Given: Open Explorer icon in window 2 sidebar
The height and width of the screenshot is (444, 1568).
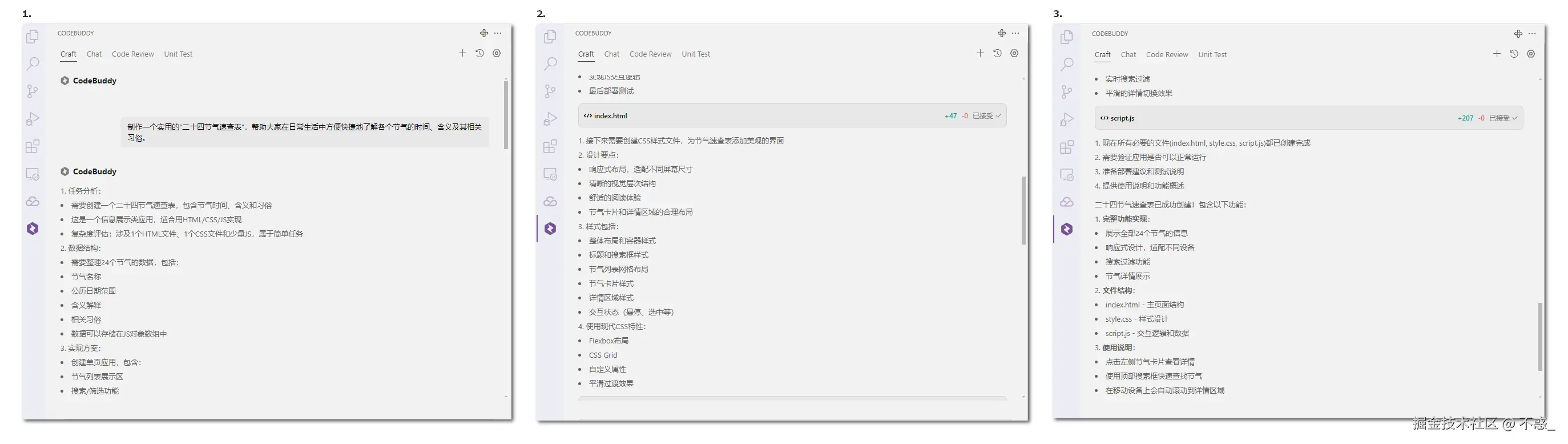Looking at the screenshot, I should pyautogui.click(x=550, y=37).
